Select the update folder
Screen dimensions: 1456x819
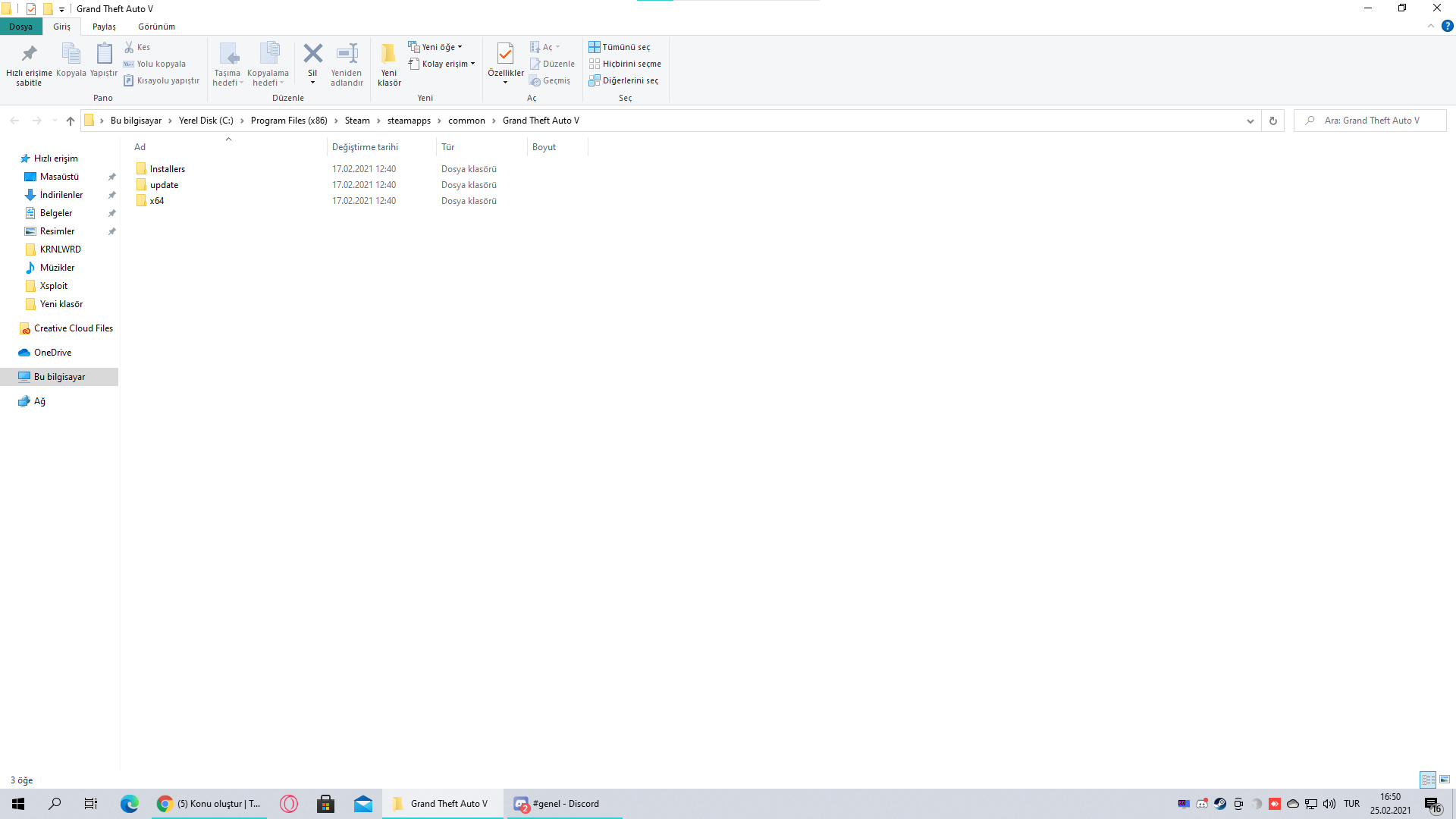164,185
